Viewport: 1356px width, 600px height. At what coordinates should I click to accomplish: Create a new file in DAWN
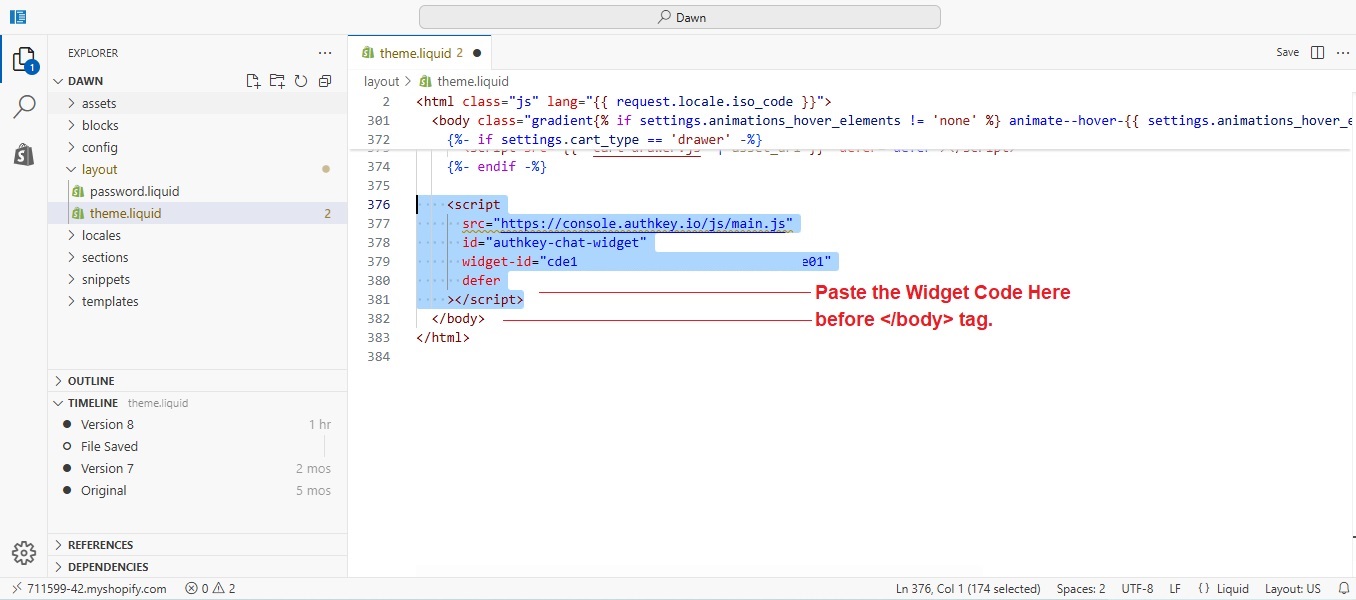click(x=253, y=81)
